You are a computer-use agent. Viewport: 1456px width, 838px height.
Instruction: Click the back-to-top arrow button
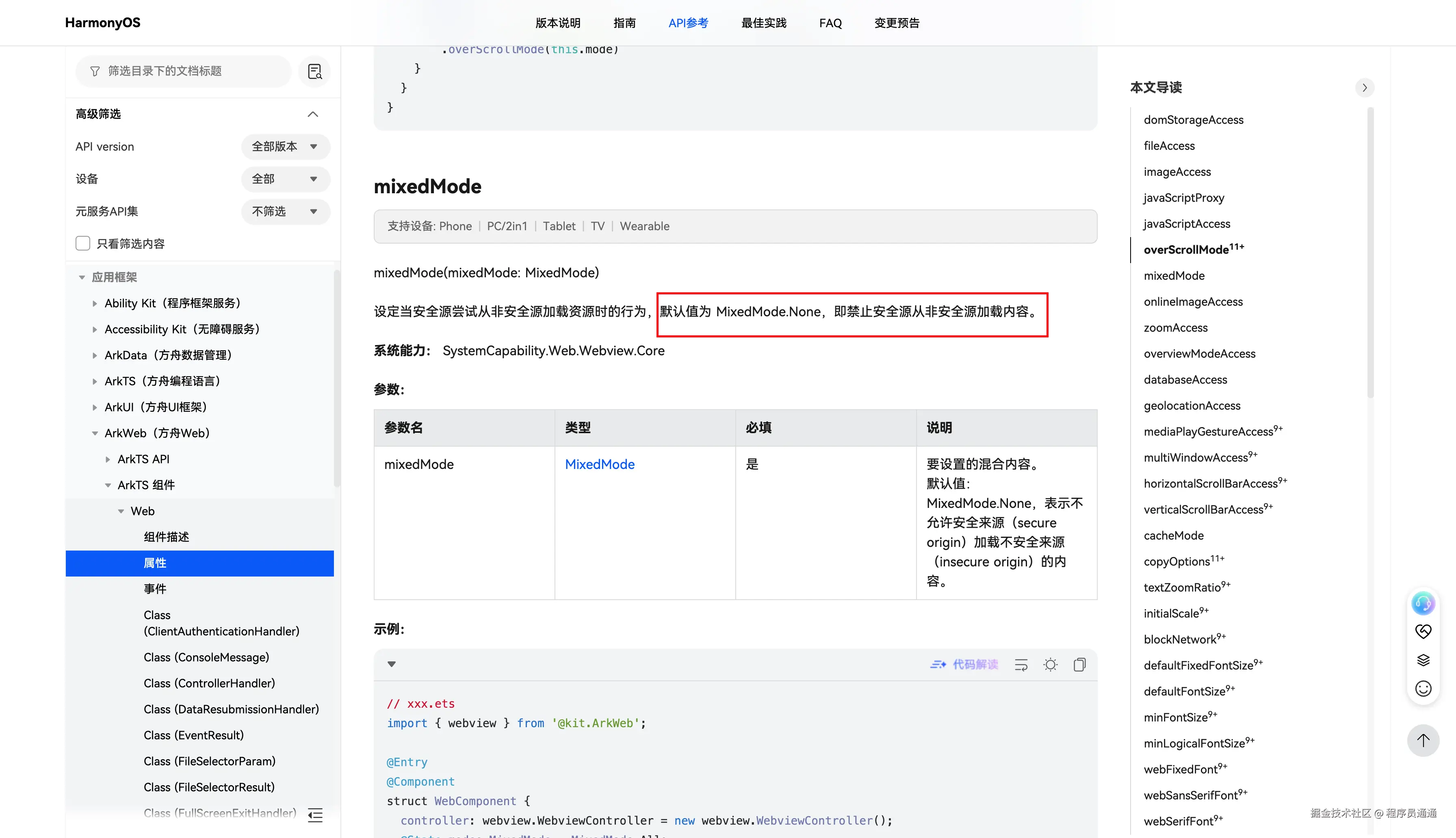pyautogui.click(x=1423, y=740)
